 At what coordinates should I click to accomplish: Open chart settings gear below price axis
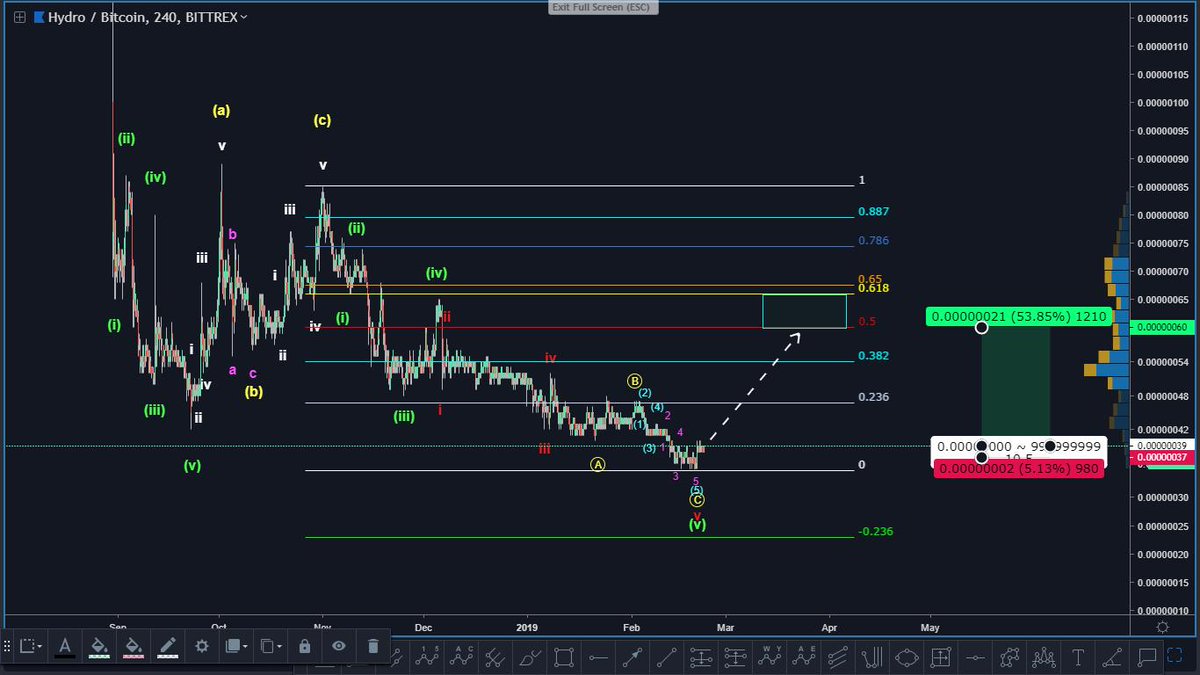click(x=1162, y=627)
